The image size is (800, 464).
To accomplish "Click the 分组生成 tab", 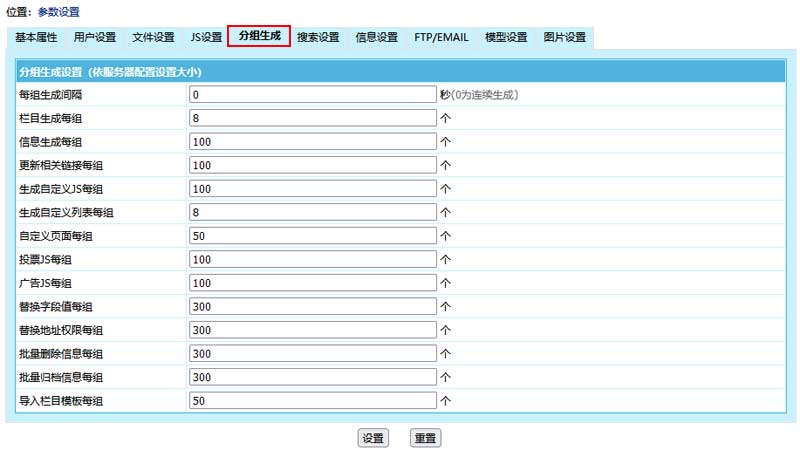I will (x=259, y=37).
